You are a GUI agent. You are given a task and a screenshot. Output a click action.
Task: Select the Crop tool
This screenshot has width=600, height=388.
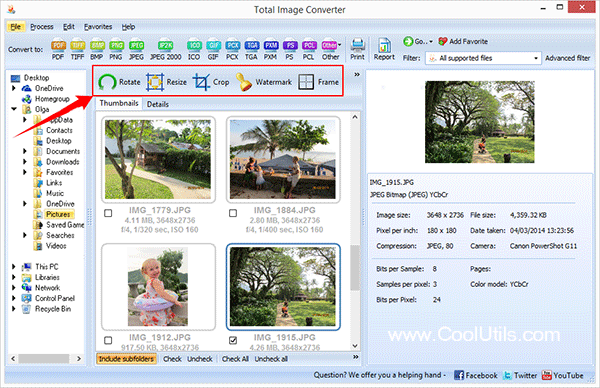(211, 82)
